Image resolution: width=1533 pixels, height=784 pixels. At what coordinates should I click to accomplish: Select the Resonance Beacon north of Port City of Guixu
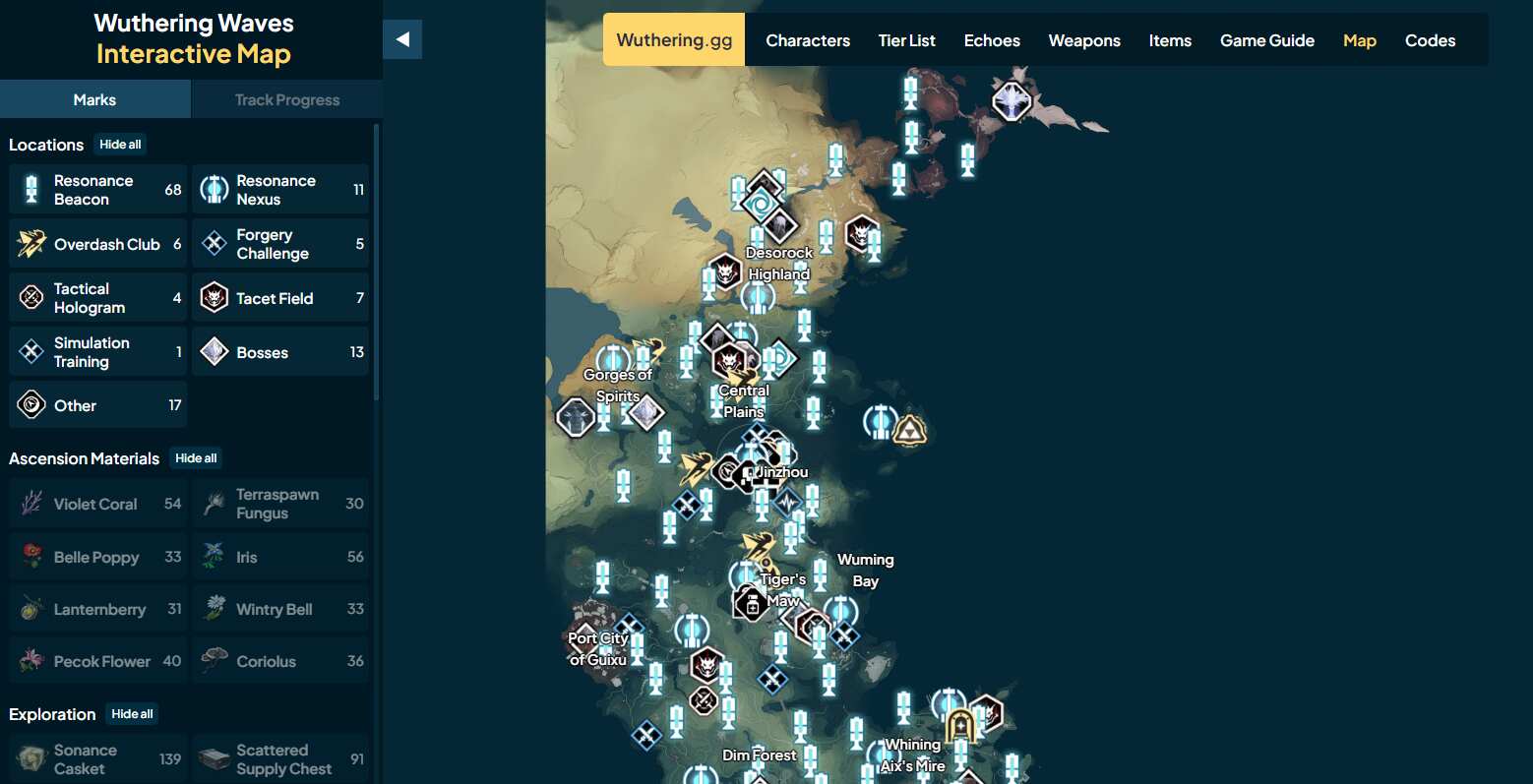pyautogui.click(x=602, y=577)
